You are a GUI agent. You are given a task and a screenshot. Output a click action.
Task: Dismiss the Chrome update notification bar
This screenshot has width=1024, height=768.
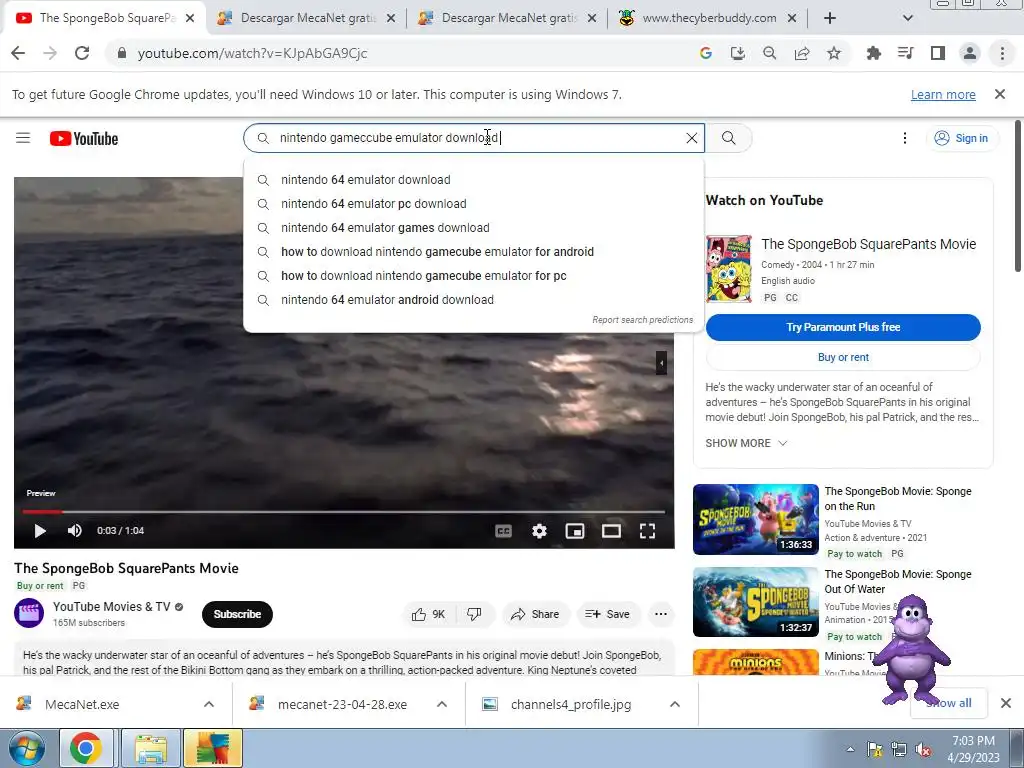999,94
